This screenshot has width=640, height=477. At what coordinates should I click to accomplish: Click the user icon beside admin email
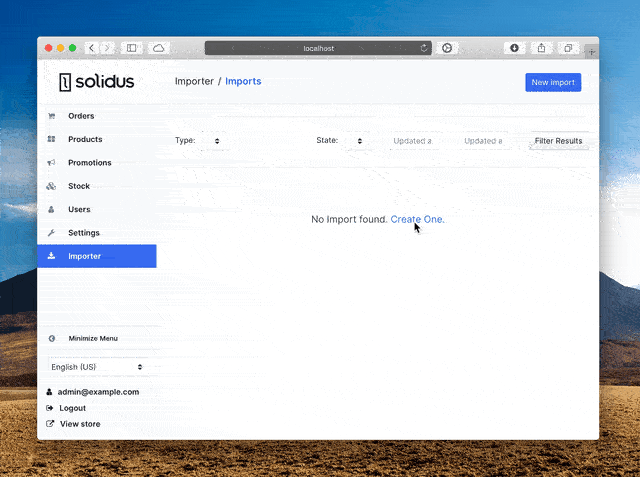point(49,392)
